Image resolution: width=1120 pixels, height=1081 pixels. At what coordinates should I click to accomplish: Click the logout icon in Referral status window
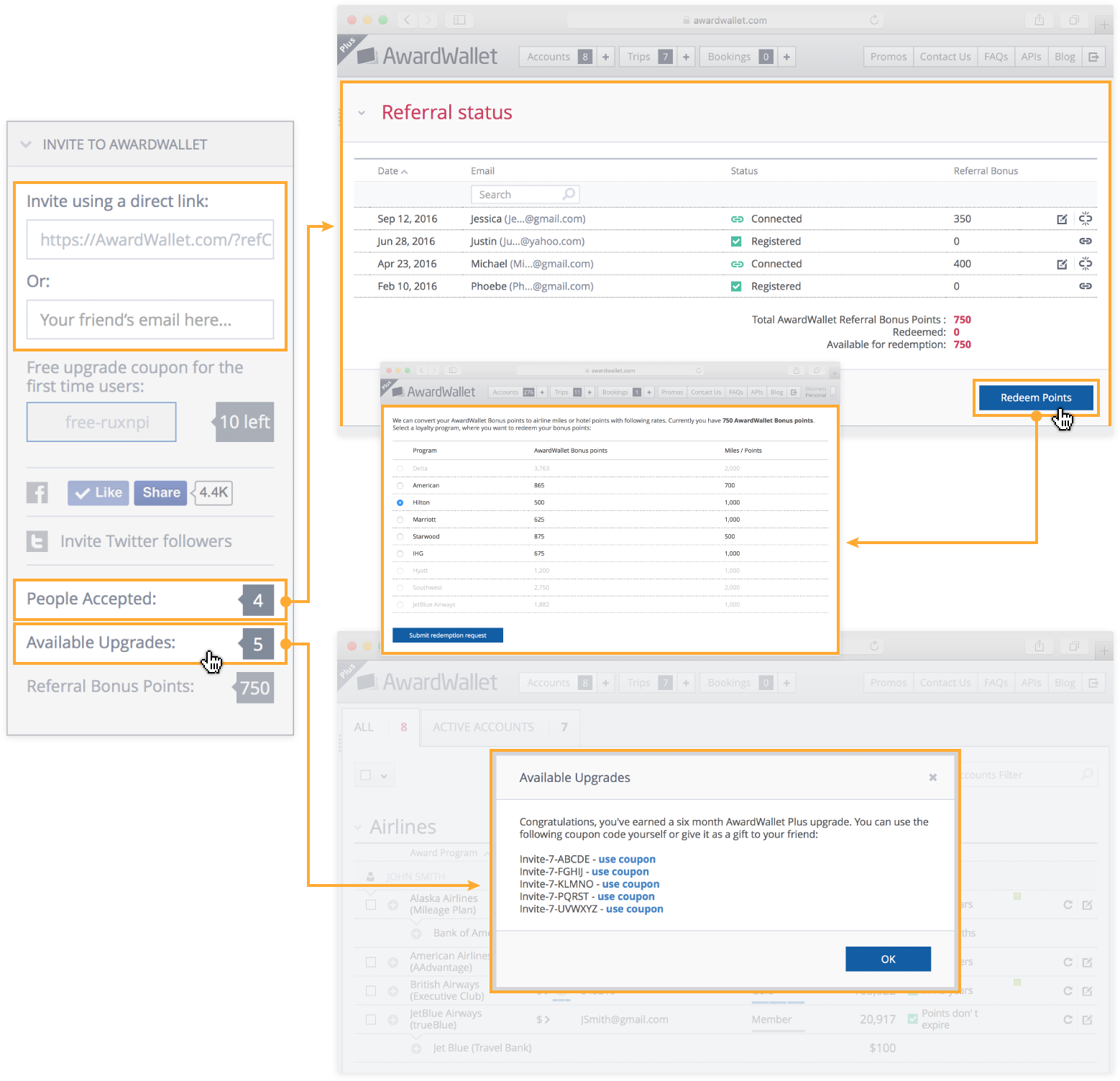click(x=1093, y=57)
